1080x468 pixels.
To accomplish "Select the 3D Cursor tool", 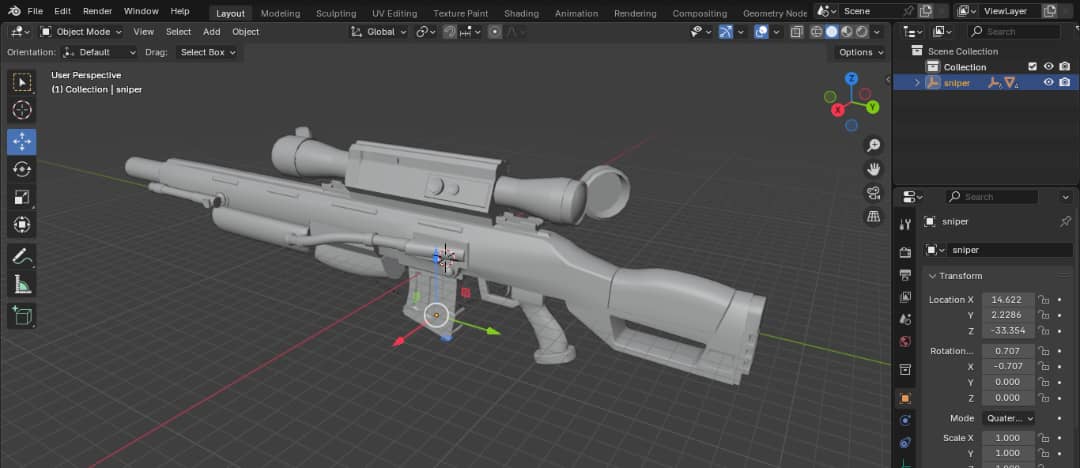I will point(22,110).
